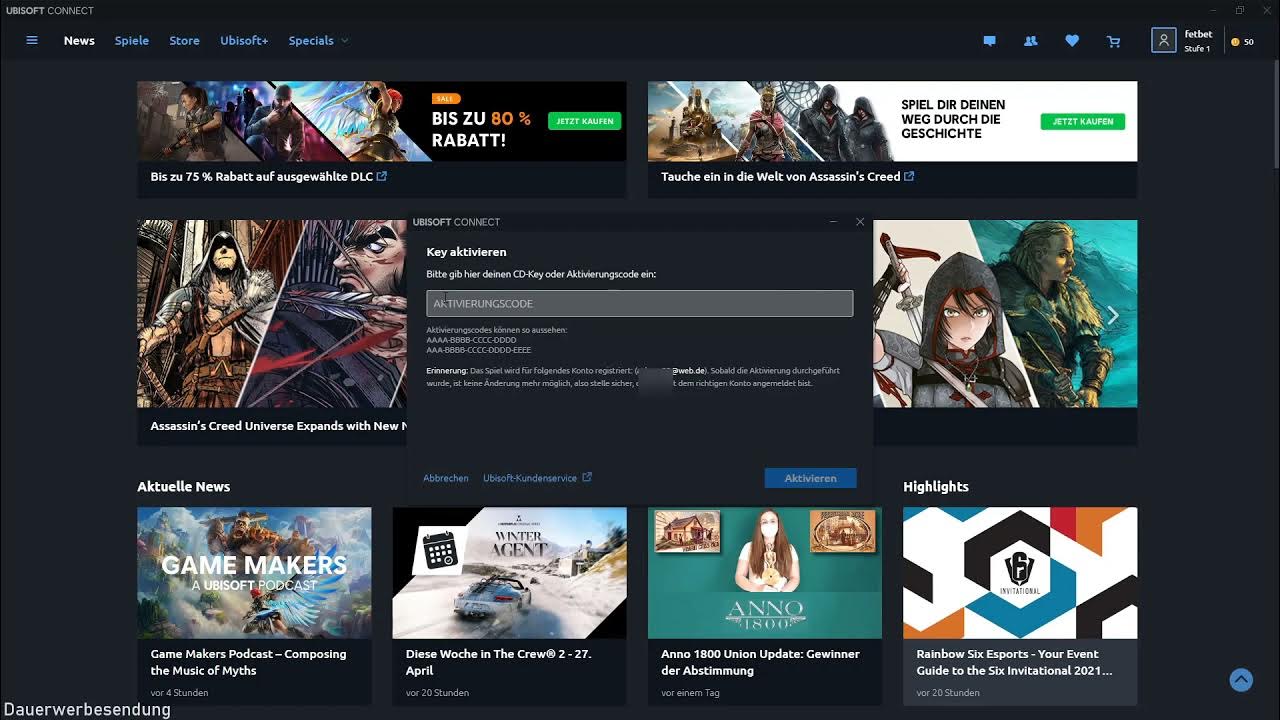The image size is (1280, 720).
Task: Open the wishlist heart icon
Action: pyautogui.click(x=1072, y=41)
